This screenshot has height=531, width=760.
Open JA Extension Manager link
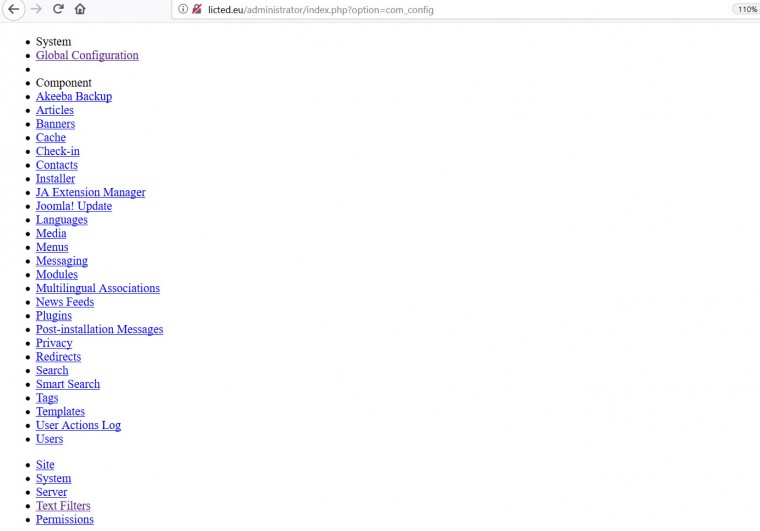coord(91,192)
